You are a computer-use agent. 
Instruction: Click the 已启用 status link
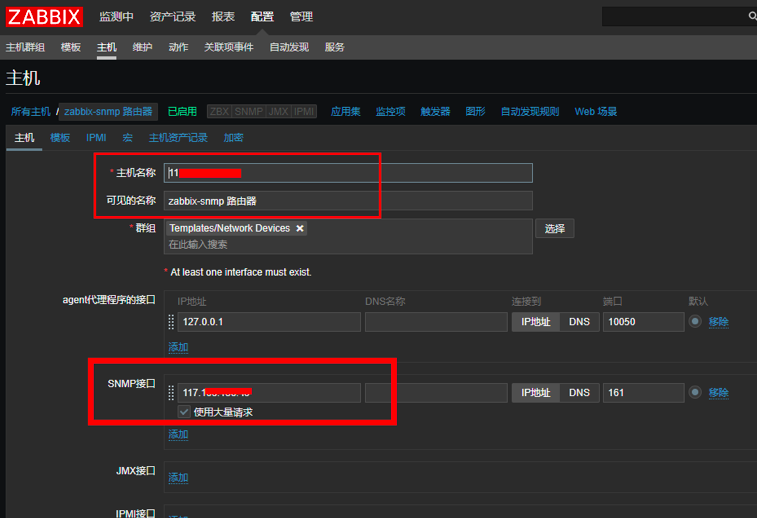182,112
